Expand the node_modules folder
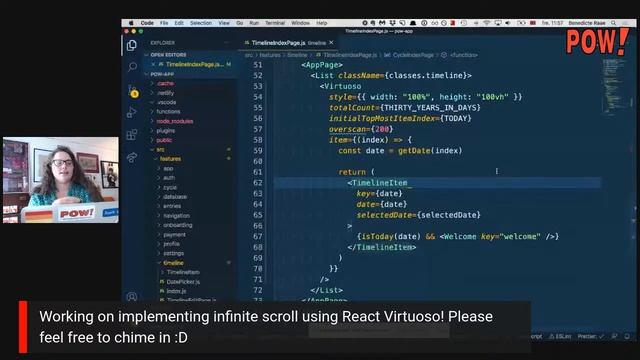The width and height of the screenshot is (640, 360). [x=174, y=121]
